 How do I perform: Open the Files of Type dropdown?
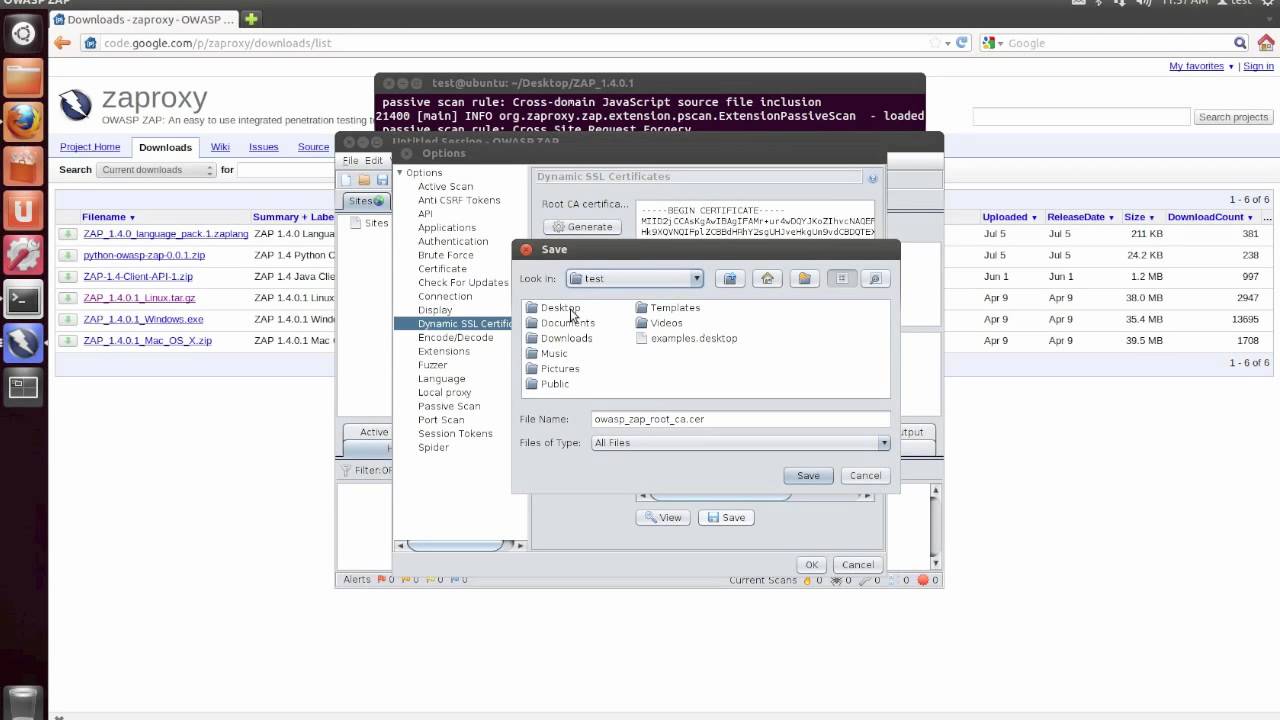[x=740, y=443]
